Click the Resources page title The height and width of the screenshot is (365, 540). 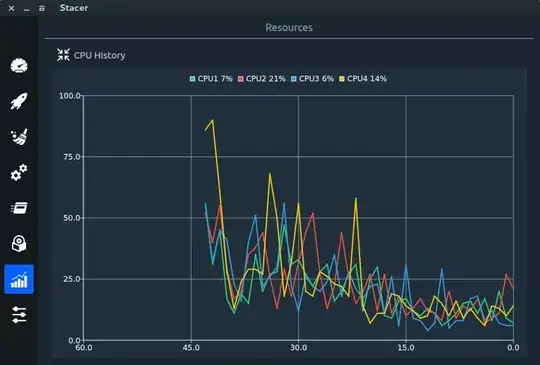click(x=289, y=28)
